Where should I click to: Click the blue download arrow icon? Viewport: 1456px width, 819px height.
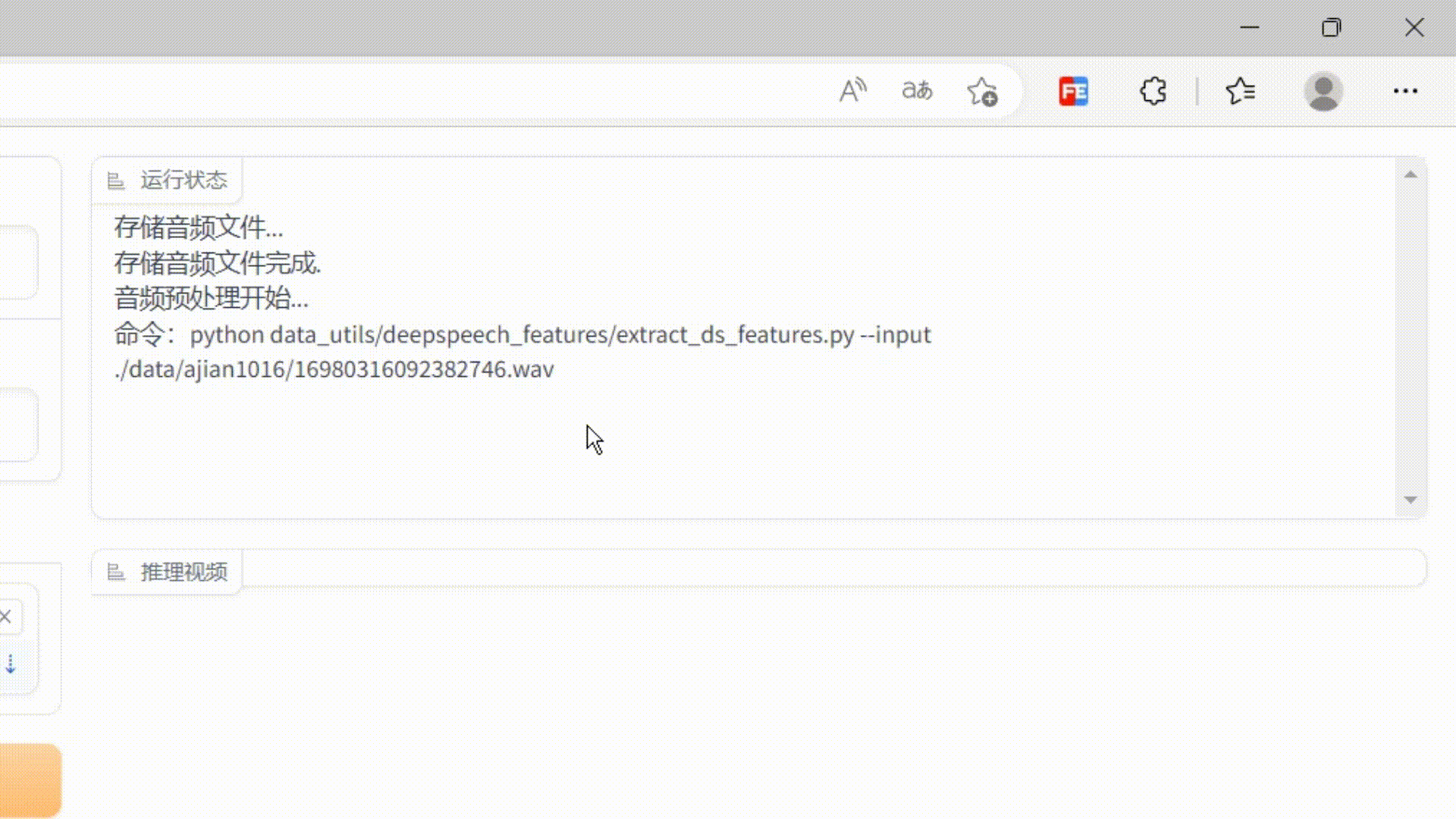[x=11, y=664]
